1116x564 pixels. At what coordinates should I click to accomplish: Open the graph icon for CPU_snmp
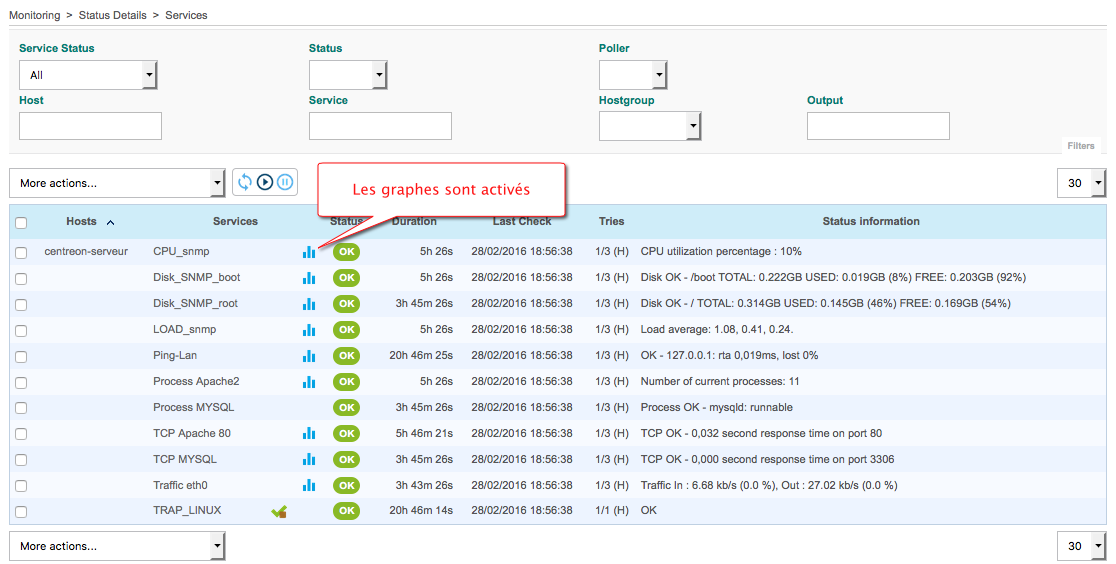pos(309,252)
